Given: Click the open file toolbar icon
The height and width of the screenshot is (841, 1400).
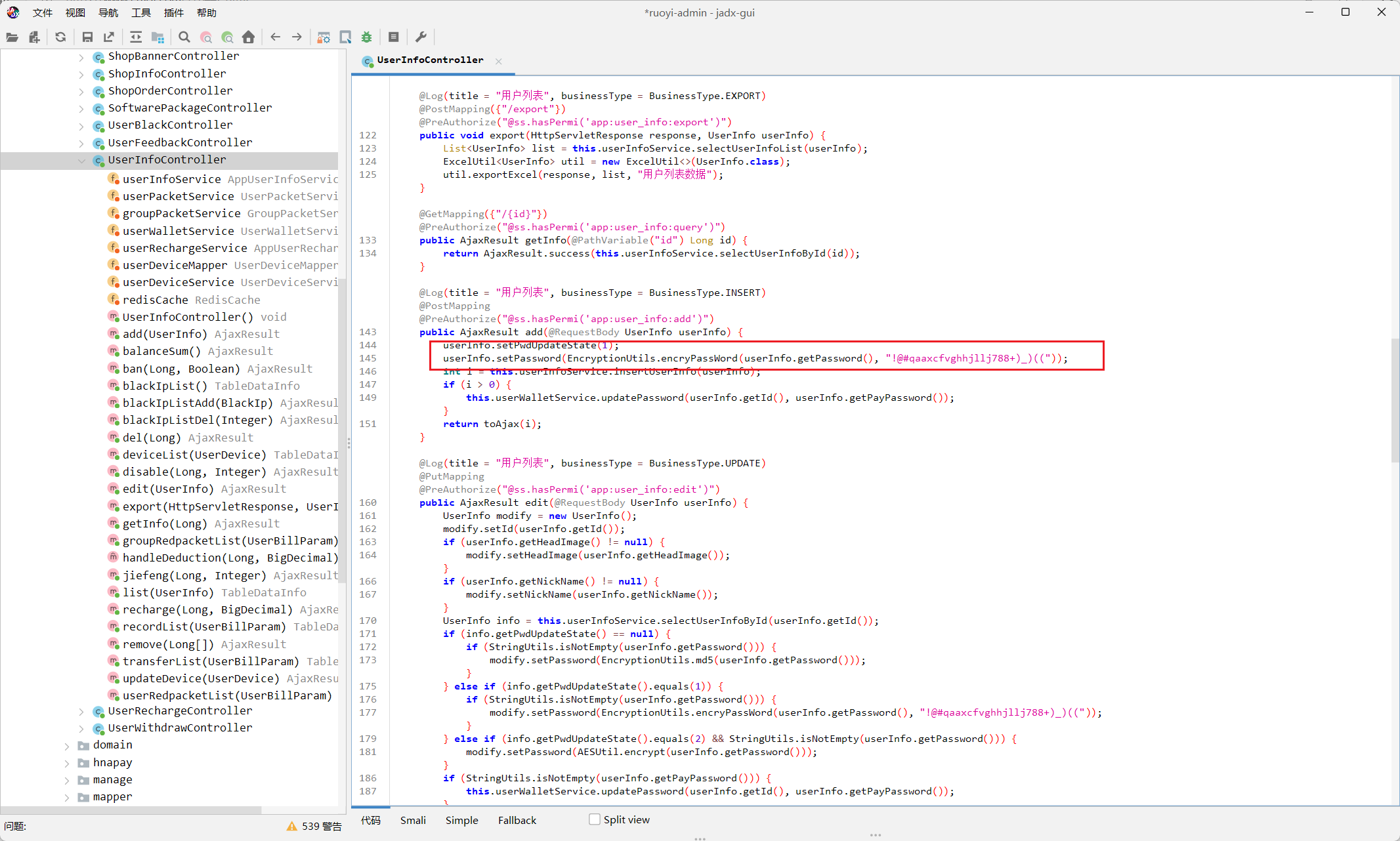Looking at the screenshot, I should point(12,37).
